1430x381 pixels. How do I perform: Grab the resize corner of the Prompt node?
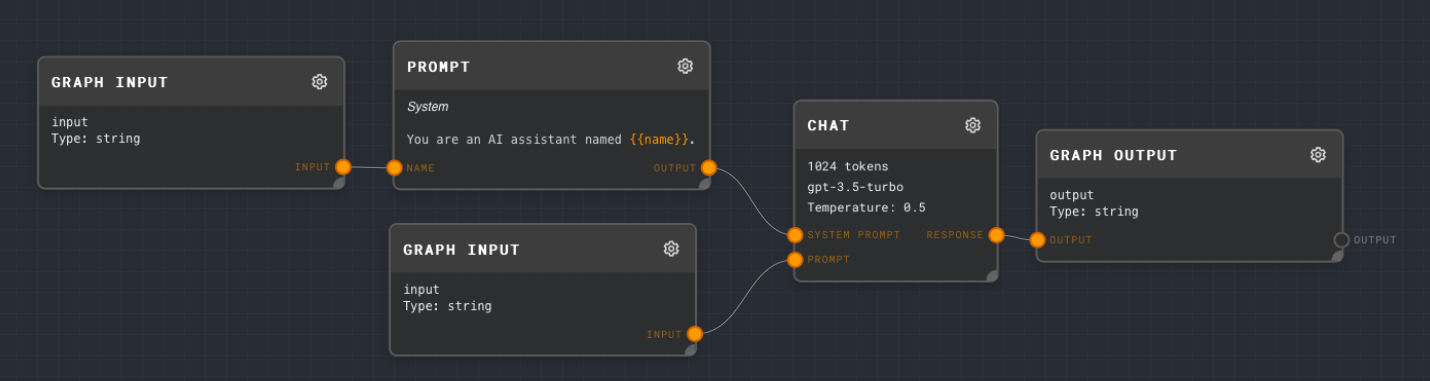click(x=704, y=184)
